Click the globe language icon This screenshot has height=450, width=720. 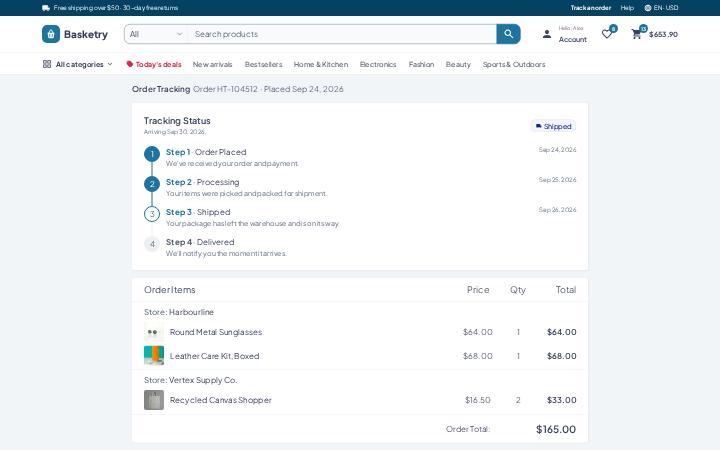(x=647, y=8)
